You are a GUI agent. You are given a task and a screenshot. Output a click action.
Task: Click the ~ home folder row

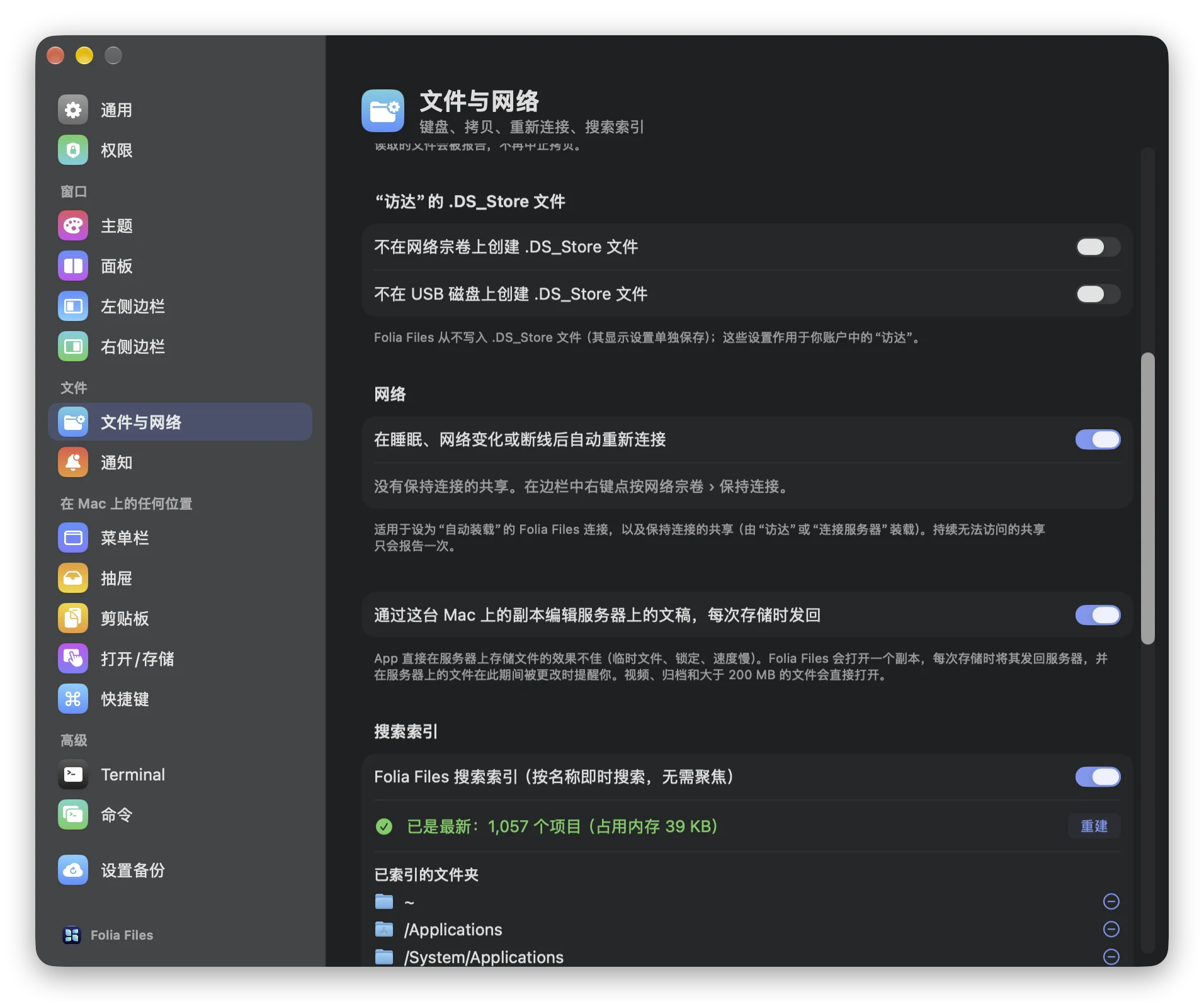(747, 902)
